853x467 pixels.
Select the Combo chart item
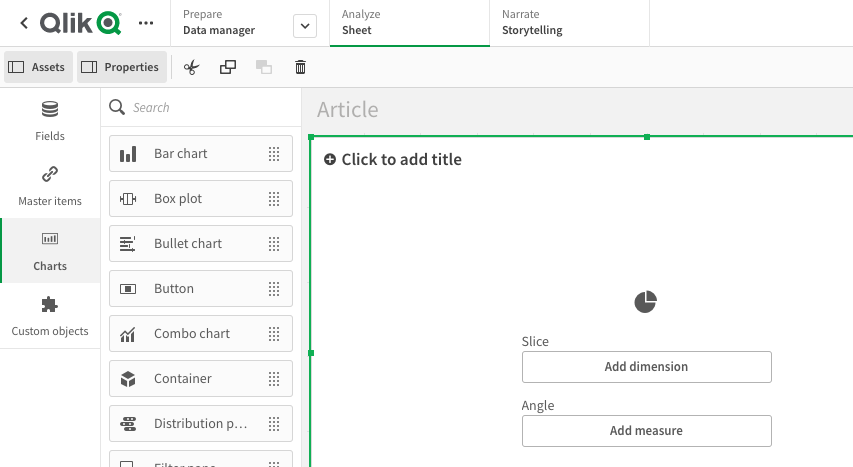(200, 334)
